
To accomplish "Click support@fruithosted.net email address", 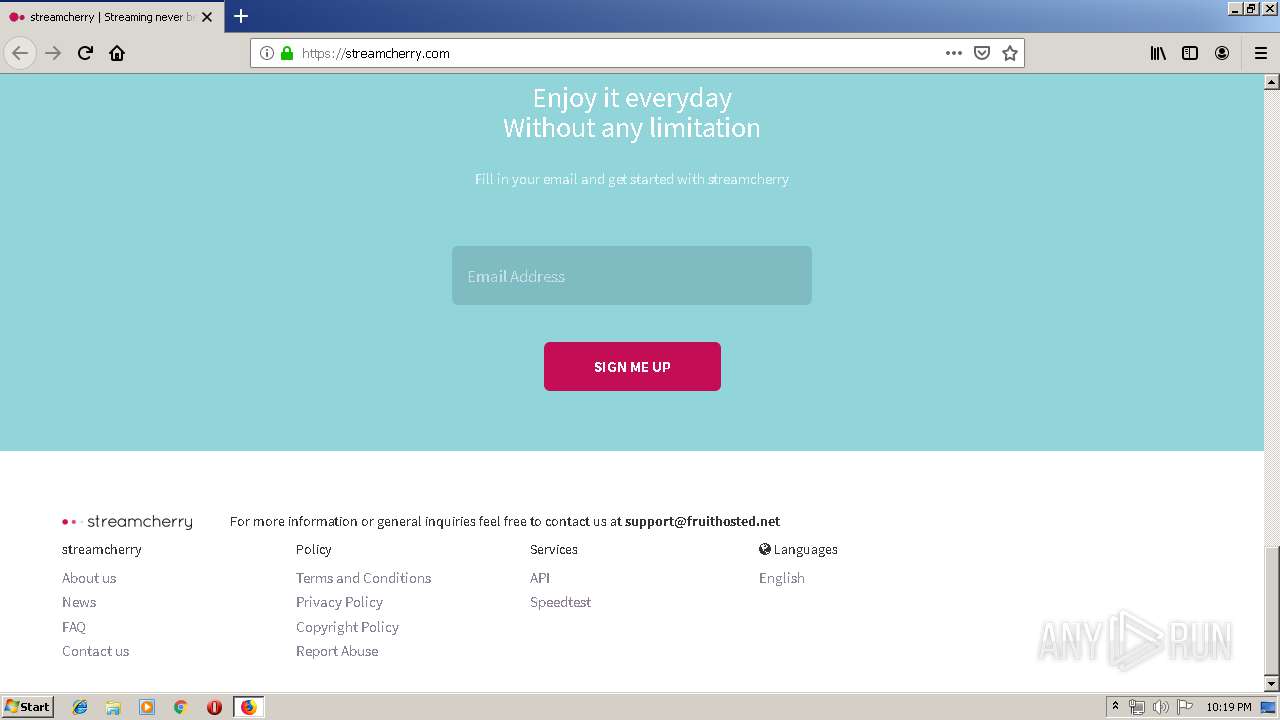I will coord(702,521).
